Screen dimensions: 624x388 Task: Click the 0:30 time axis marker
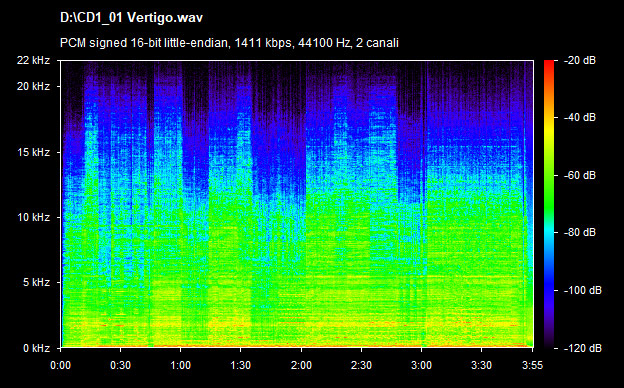click(x=121, y=365)
